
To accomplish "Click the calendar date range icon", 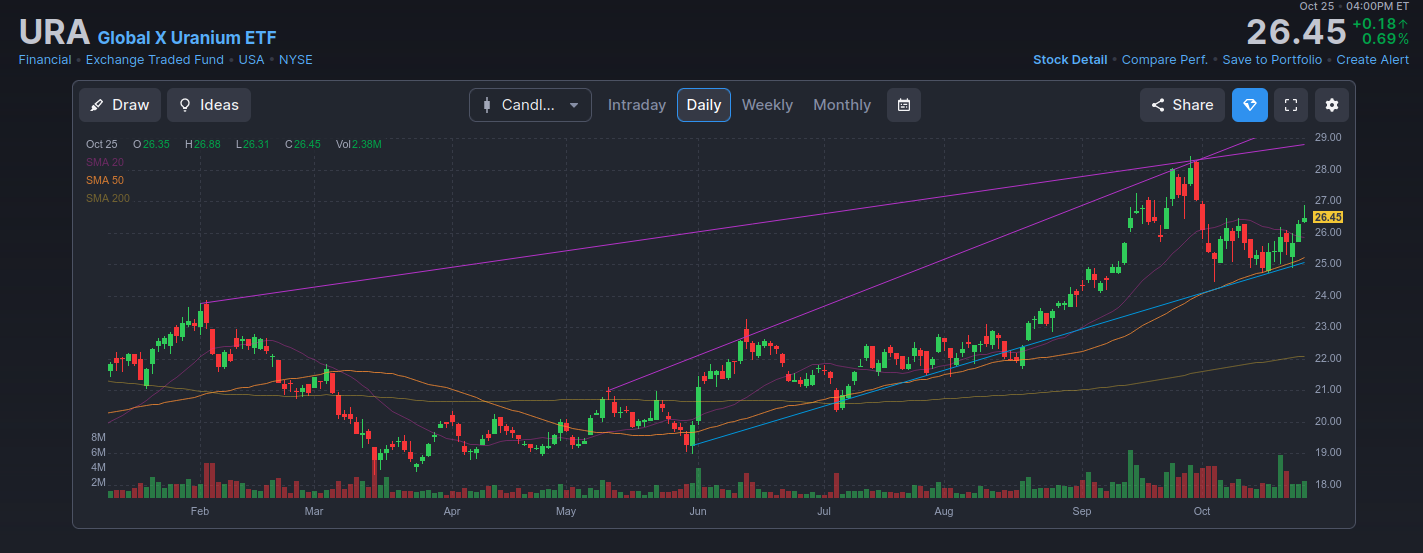I will (903, 105).
